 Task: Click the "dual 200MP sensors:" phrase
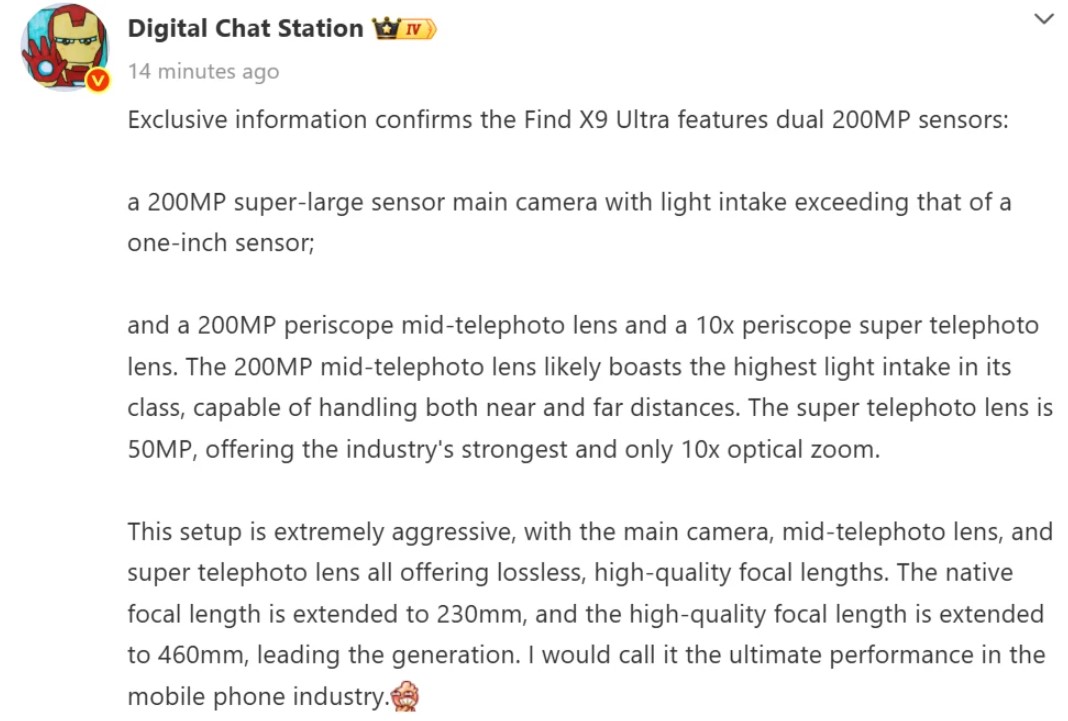[x=913, y=120]
